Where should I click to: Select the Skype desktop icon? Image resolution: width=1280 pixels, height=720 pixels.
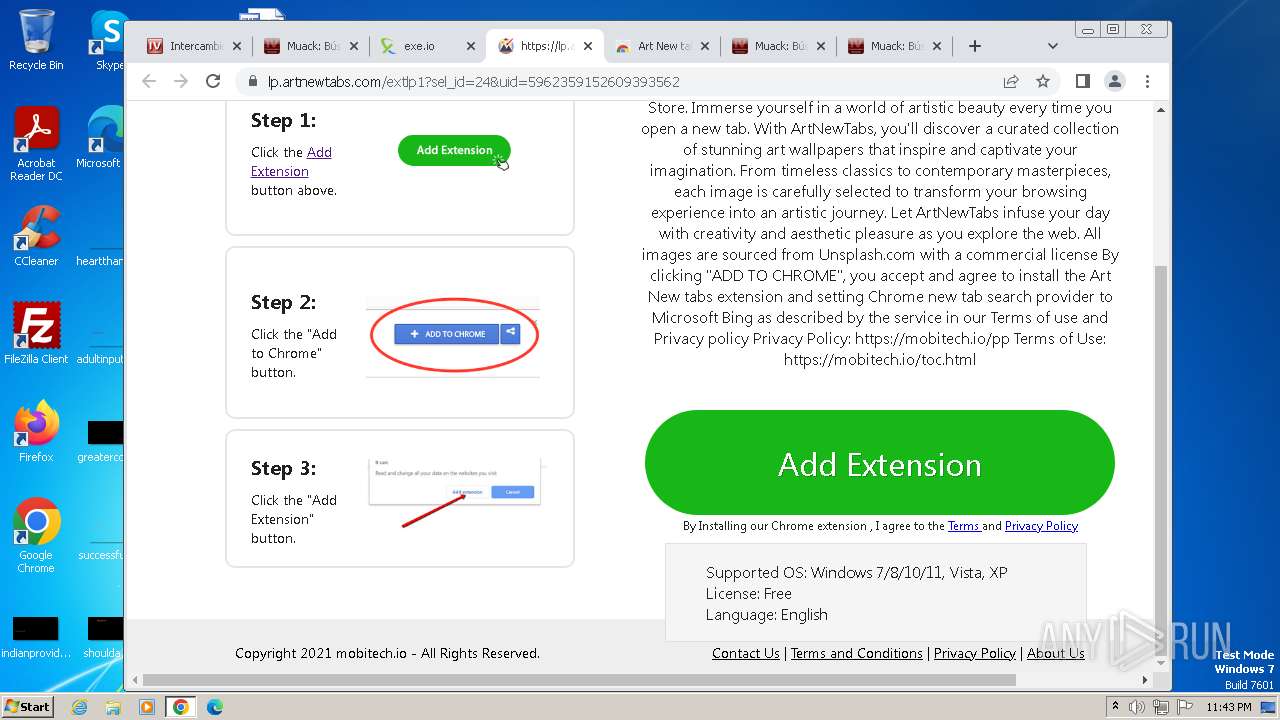[x=106, y=40]
